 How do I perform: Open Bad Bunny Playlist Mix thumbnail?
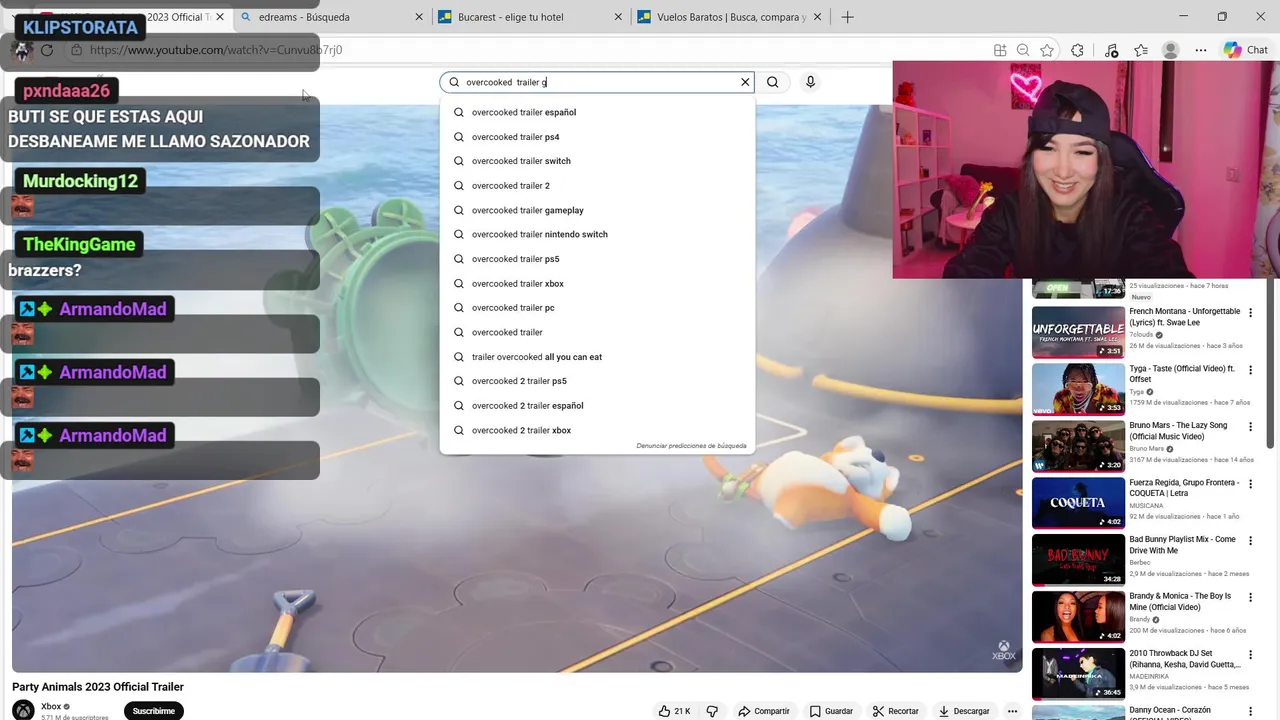1078,560
